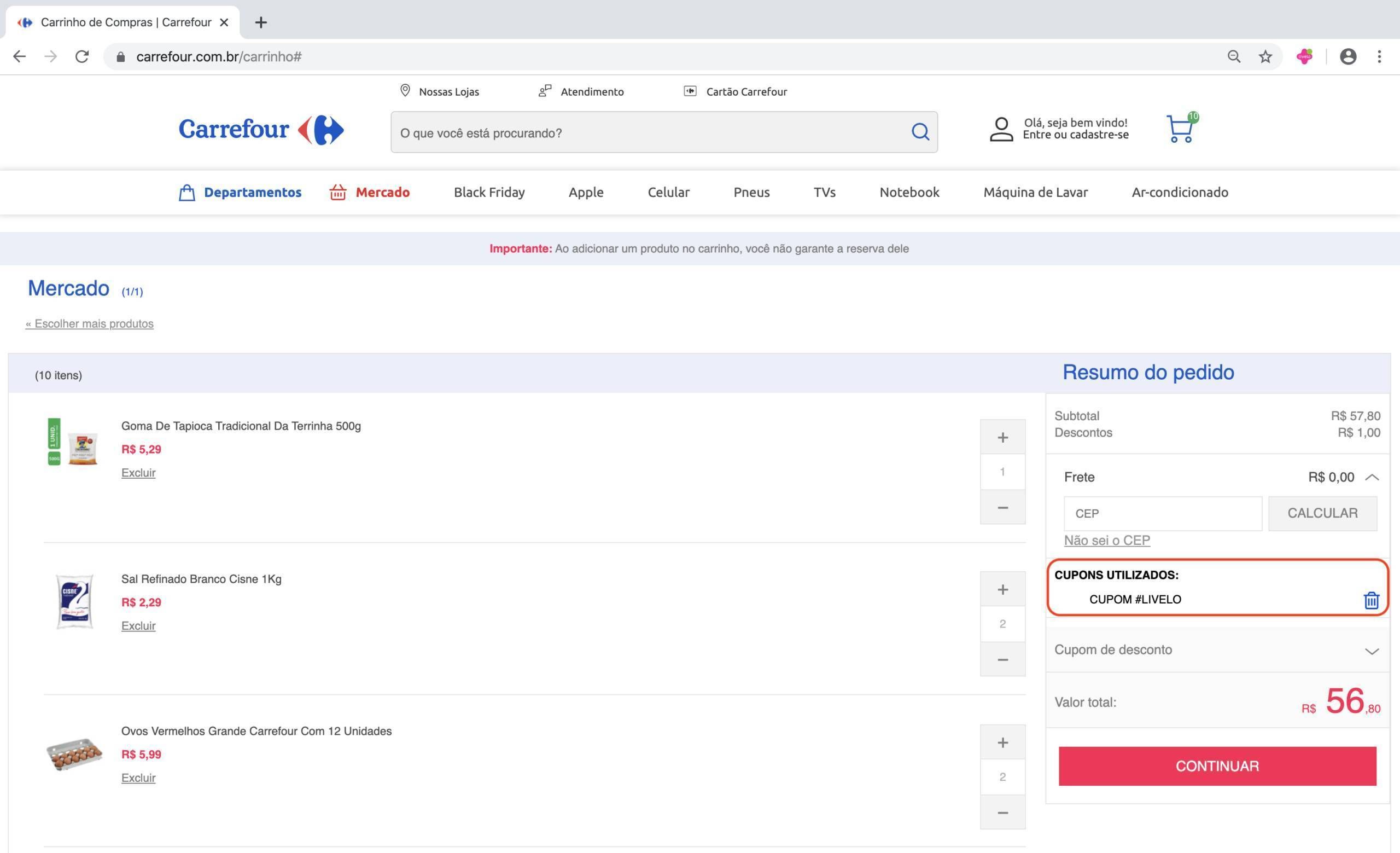This screenshot has width=1400, height=853.
Task: Click the zoom magnifier icon in address bar
Action: tap(1234, 56)
